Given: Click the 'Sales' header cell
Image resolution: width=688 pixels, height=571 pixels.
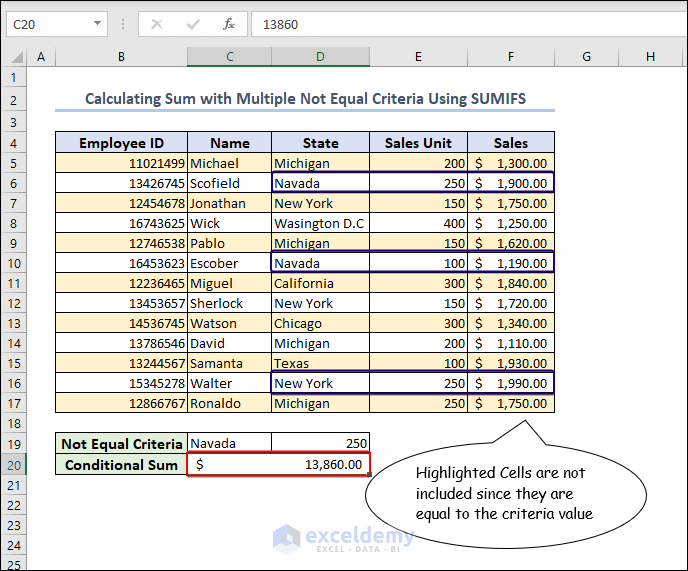Looking at the screenshot, I should 511,143.
